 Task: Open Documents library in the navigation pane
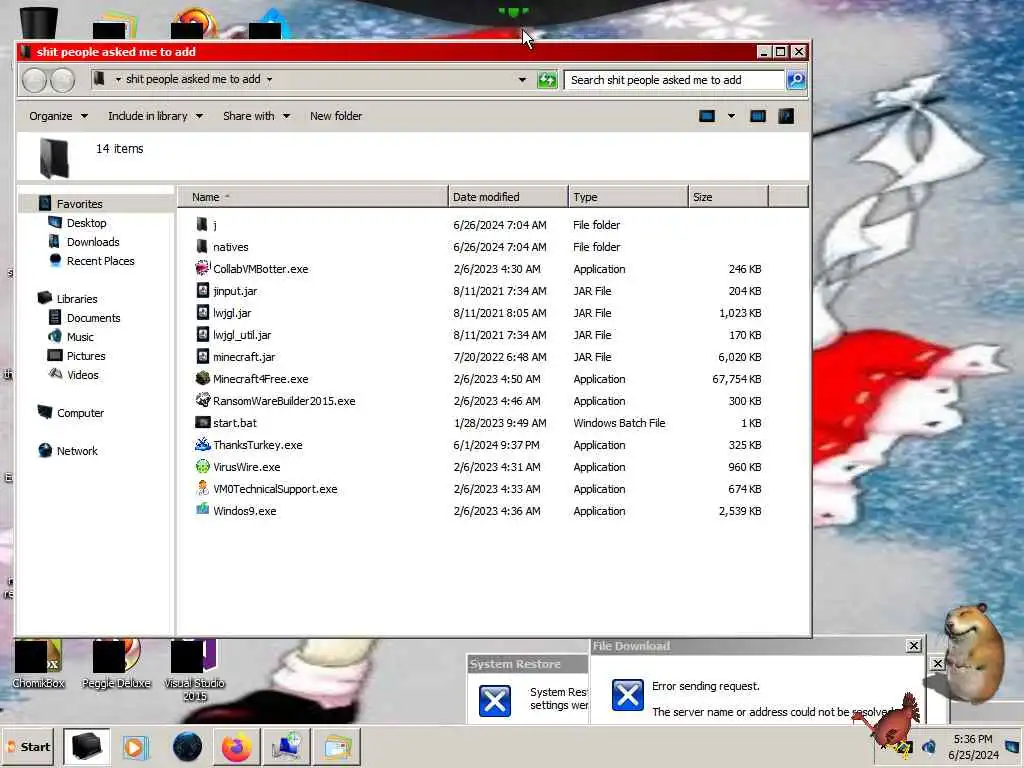(x=93, y=317)
